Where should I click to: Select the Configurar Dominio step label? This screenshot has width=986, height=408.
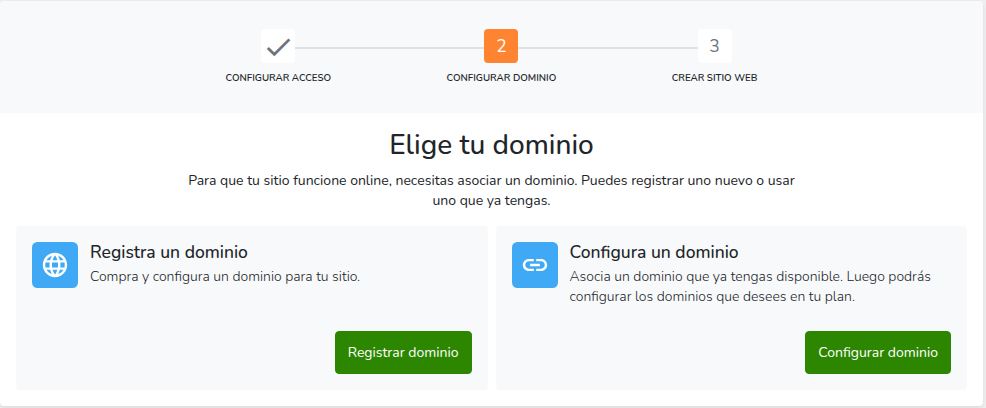click(x=501, y=77)
